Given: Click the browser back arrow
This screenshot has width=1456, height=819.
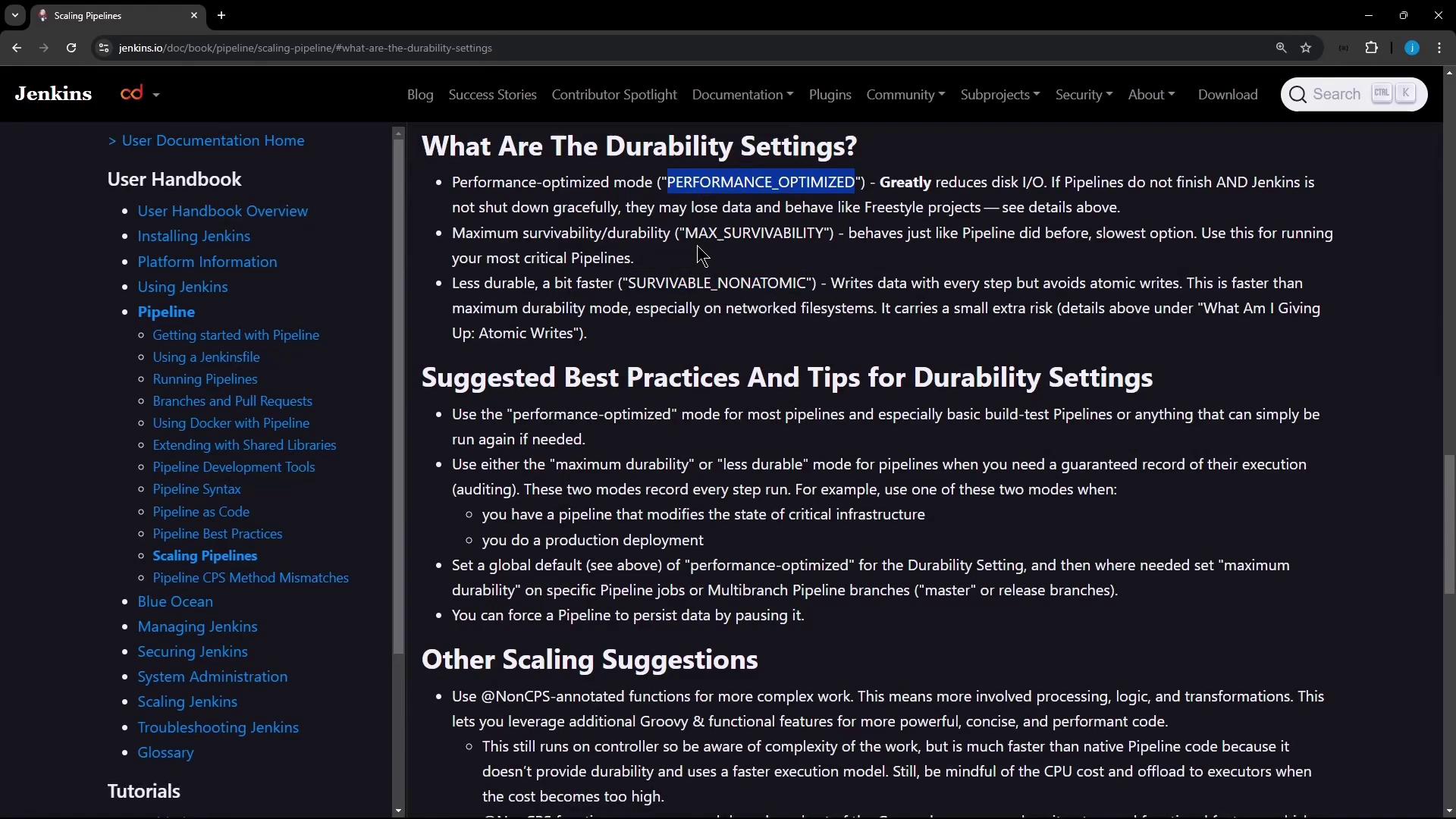Looking at the screenshot, I should pos(17,48).
